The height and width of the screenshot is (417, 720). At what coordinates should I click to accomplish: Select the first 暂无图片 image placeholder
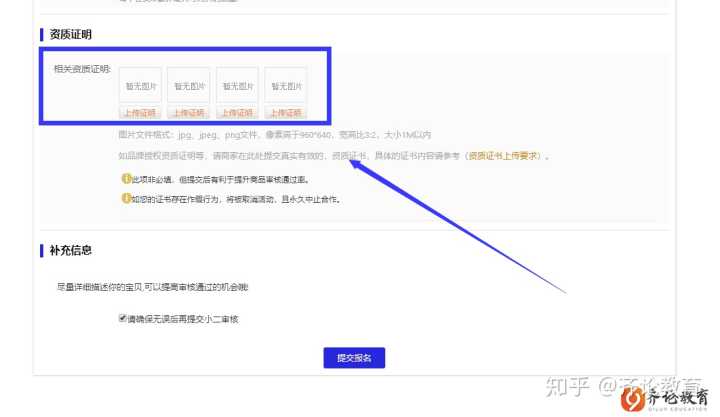141,85
